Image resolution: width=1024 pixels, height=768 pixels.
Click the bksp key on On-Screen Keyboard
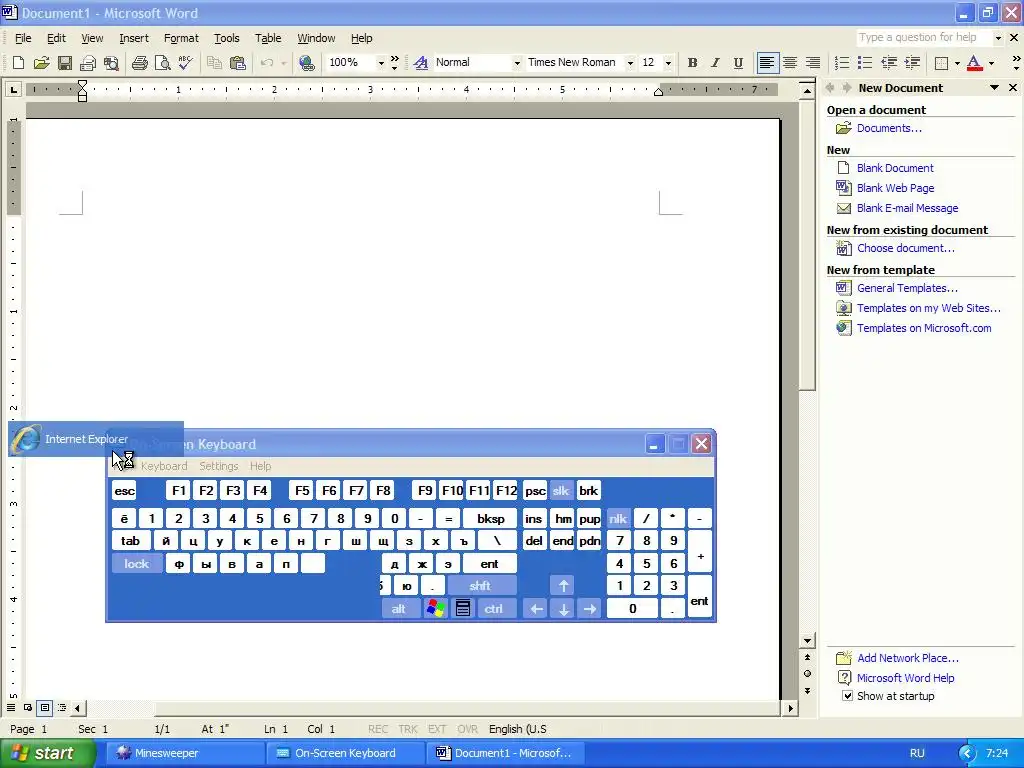point(490,519)
